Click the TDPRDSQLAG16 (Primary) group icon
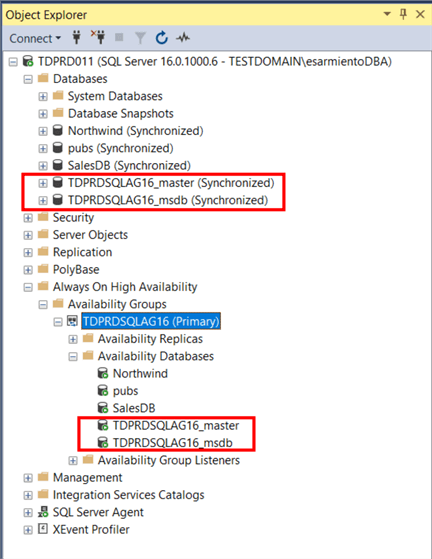432x559 pixels. [x=73, y=321]
